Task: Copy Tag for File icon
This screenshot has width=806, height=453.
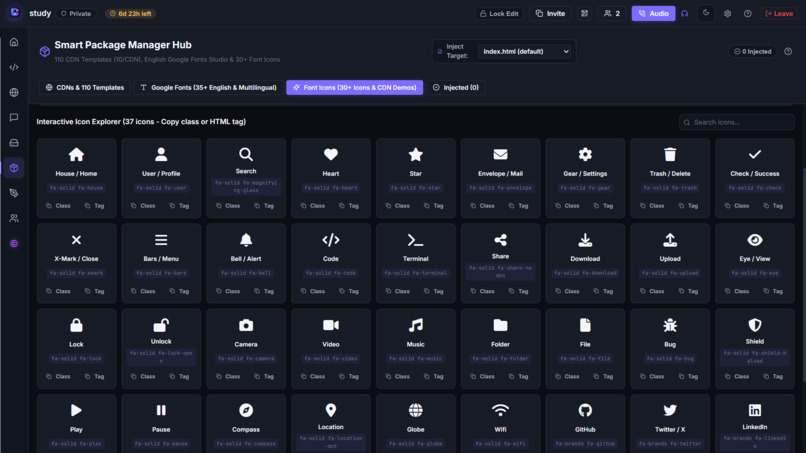Action: coord(603,376)
